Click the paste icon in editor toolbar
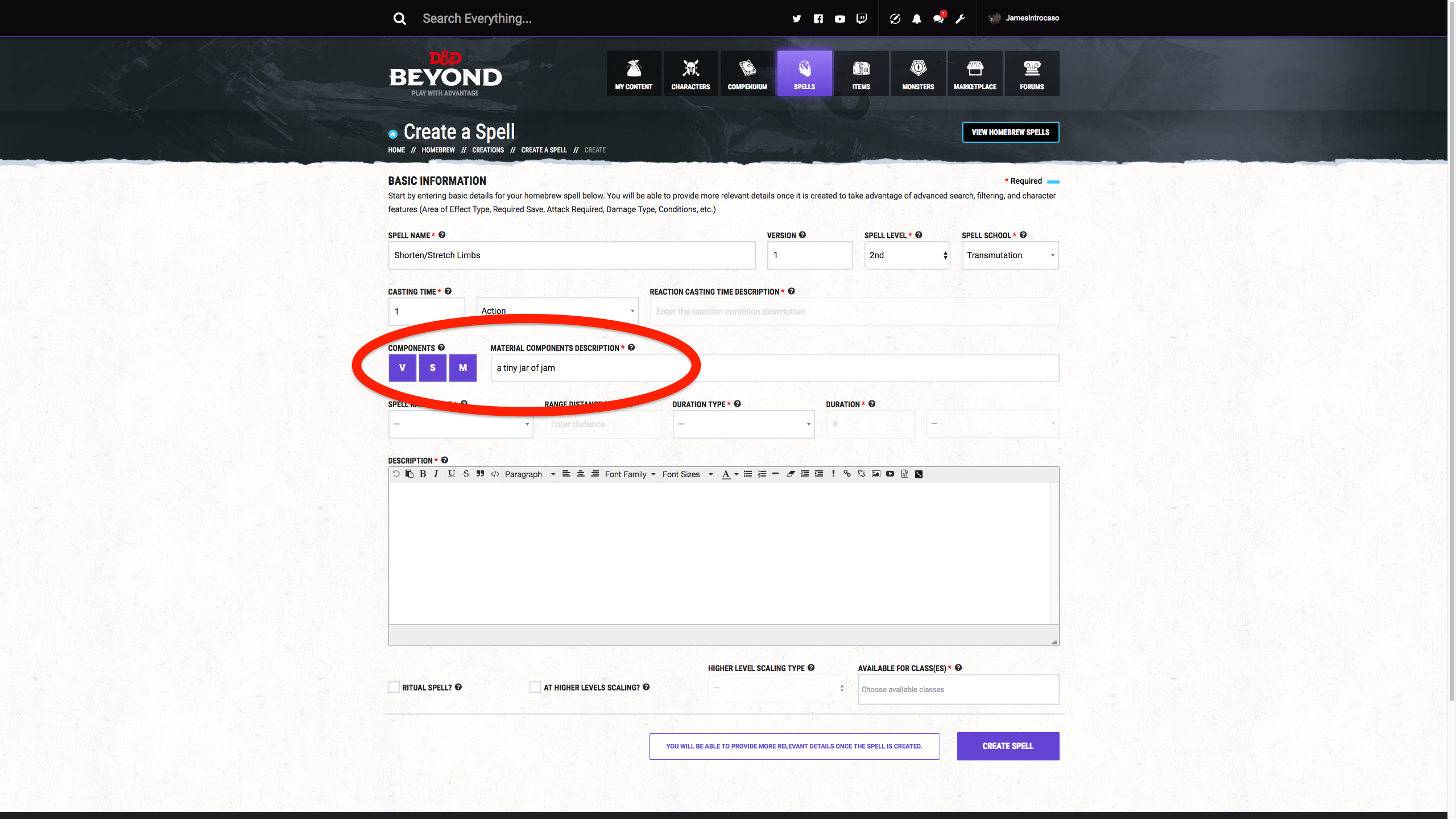This screenshot has width=1456, height=819. coord(409,474)
